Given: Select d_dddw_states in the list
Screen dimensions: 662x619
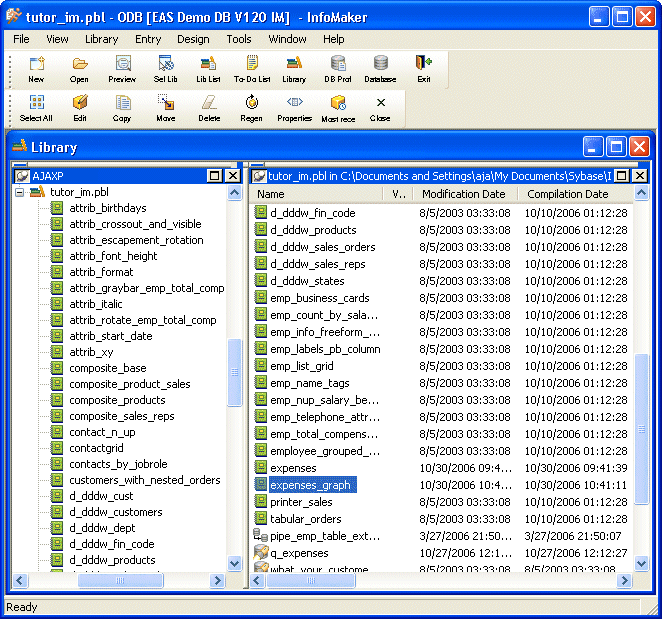Looking at the screenshot, I should [x=307, y=281].
